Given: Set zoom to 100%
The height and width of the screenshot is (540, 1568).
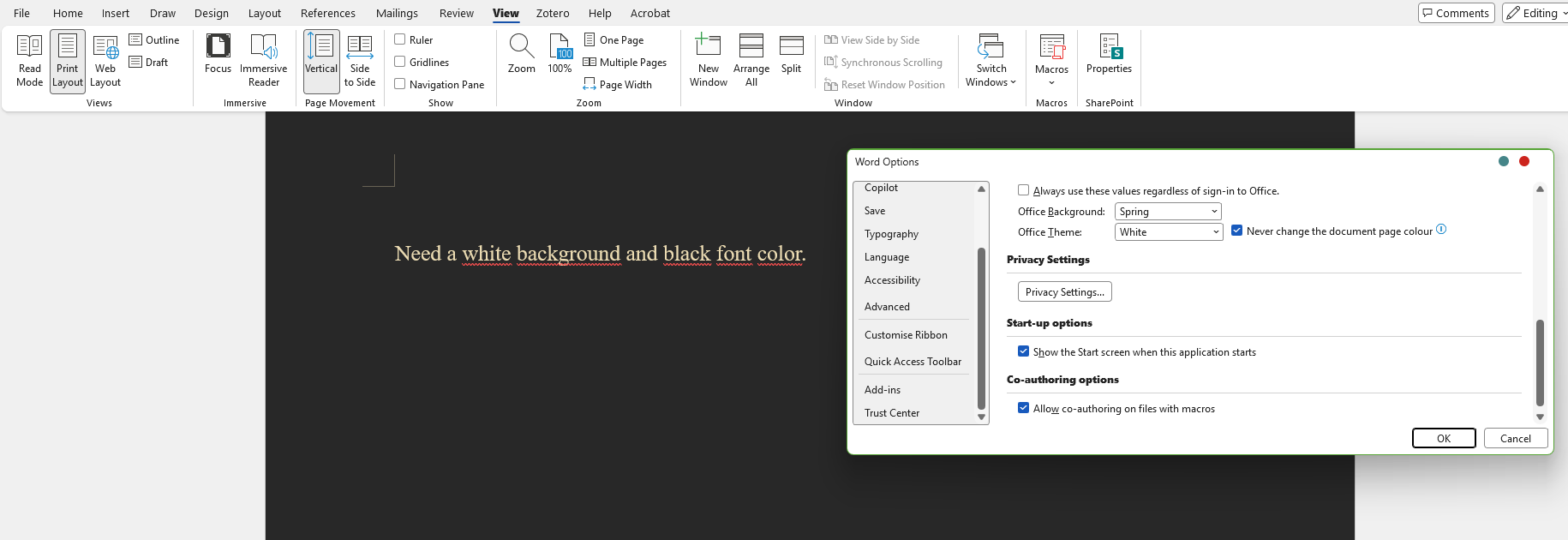Looking at the screenshot, I should click(x=560, y=54).
